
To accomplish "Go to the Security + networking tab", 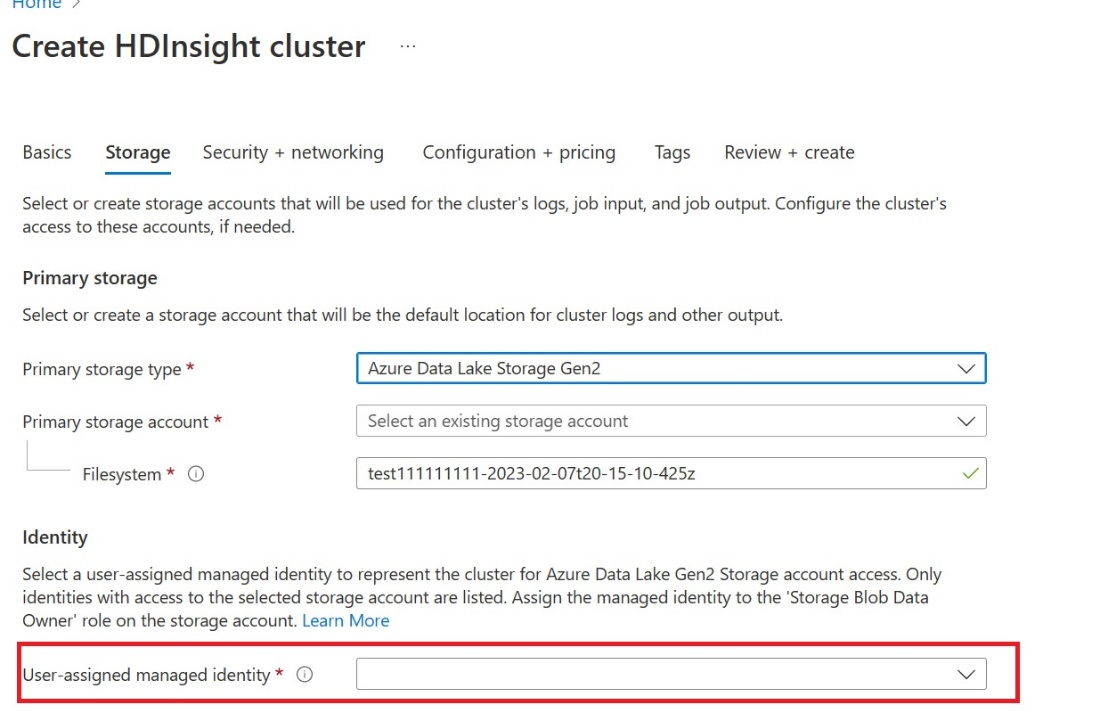I will point(293,152).
